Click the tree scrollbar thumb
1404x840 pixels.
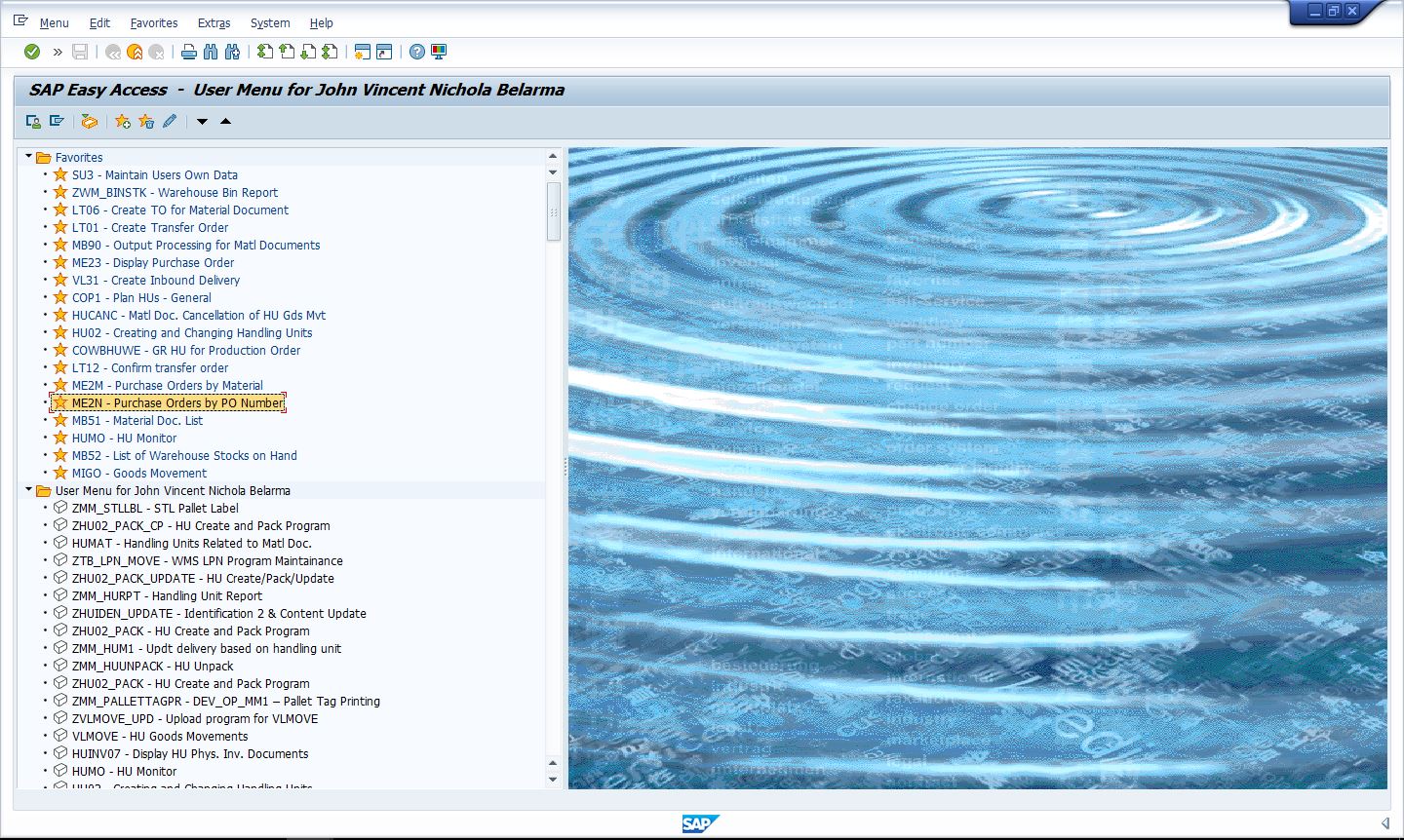553,210
